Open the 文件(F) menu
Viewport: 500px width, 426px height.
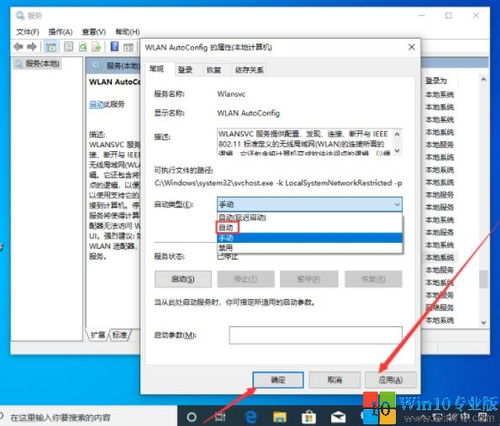(x=28, y=32)
